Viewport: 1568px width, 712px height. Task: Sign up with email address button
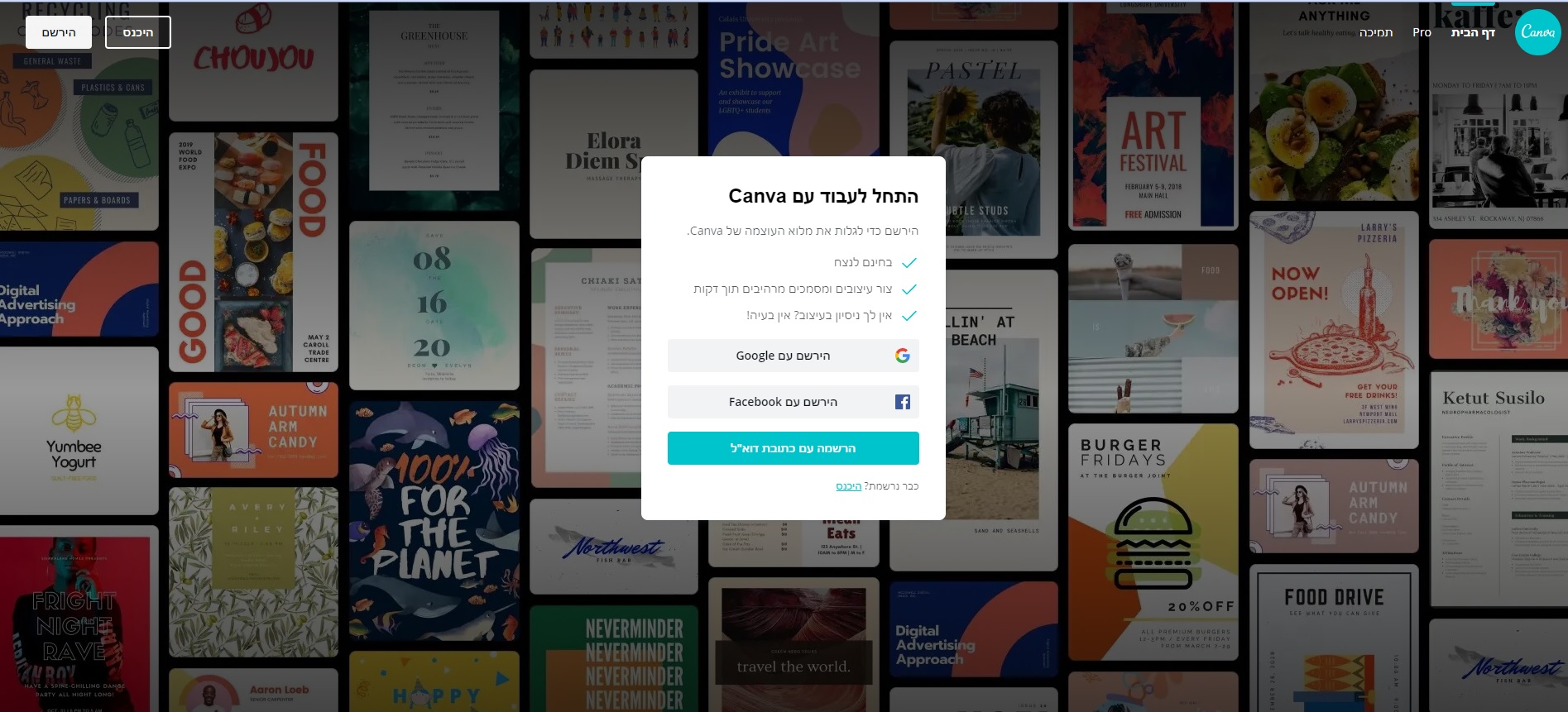pyautogui.click(x=793, y=448)
